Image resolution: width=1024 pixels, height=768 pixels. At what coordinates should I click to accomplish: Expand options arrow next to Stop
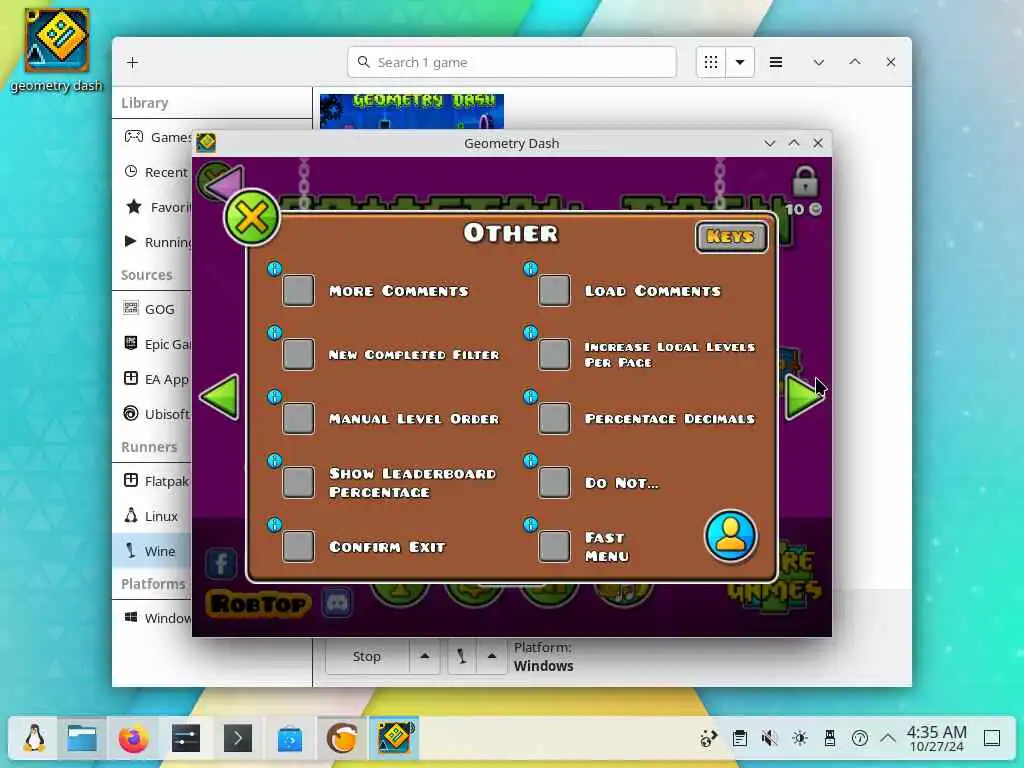click(425, 656)
